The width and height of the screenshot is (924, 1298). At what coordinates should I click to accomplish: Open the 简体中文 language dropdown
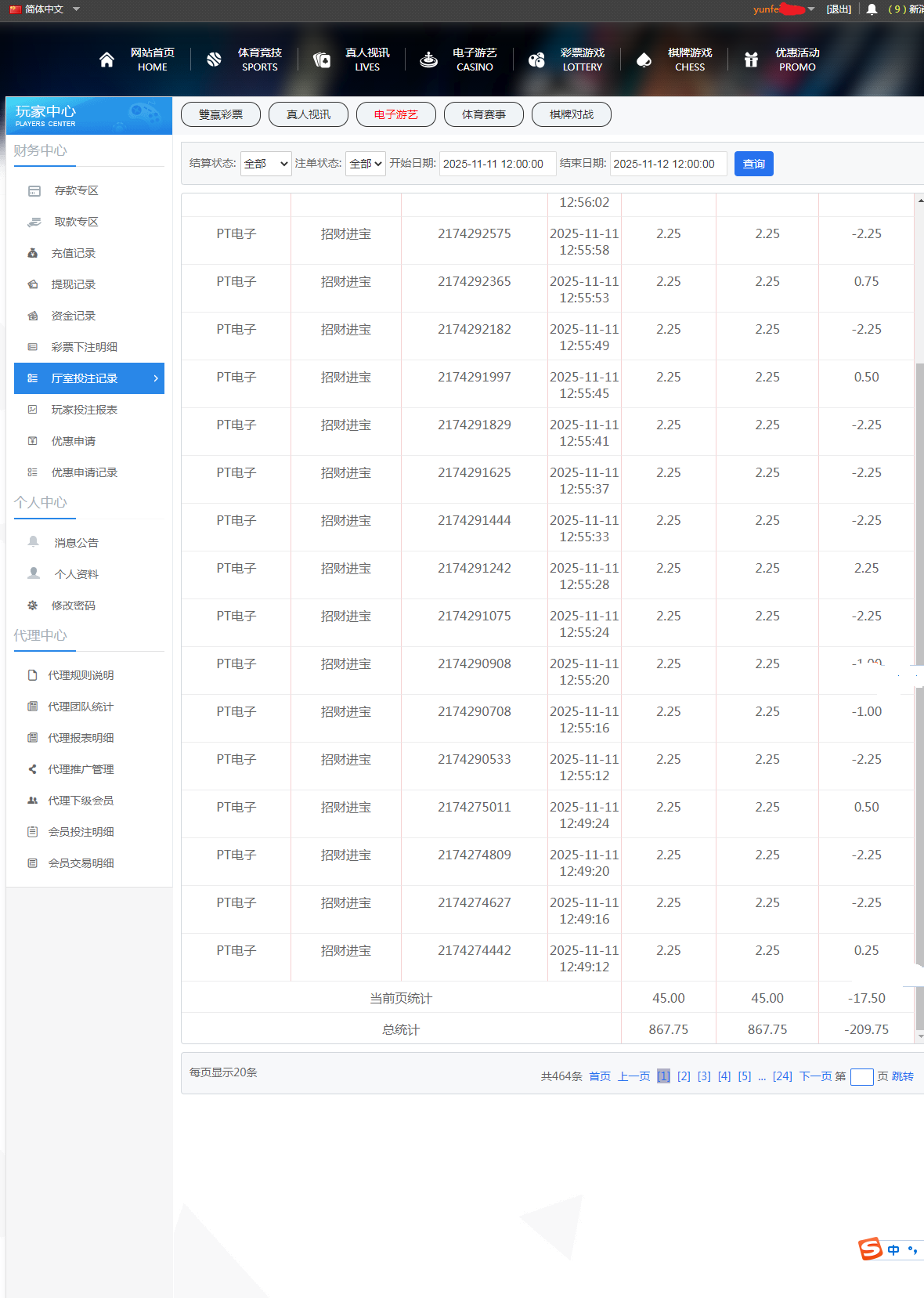[45, 9]
